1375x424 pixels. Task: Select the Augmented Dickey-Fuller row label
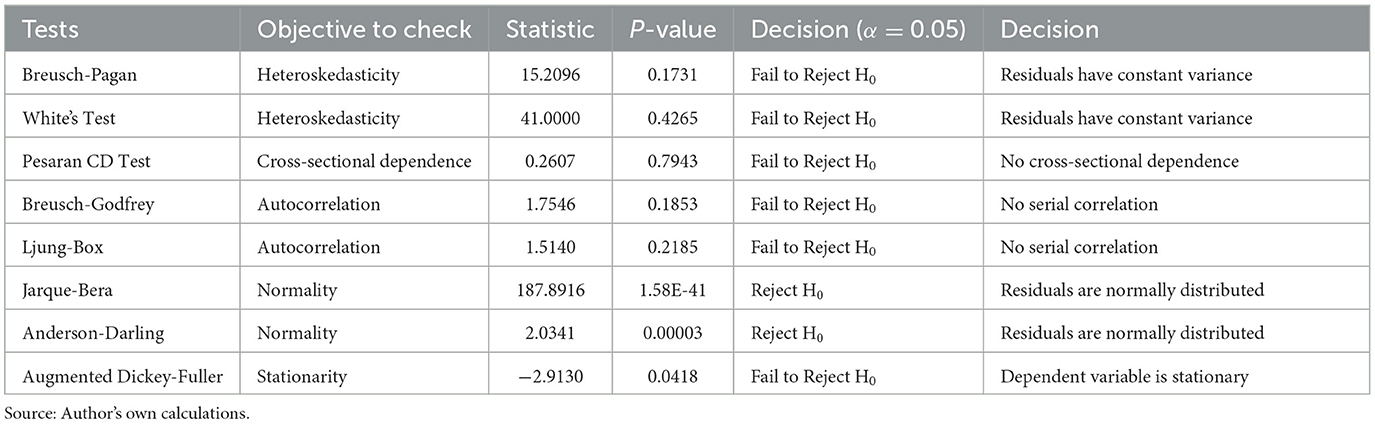104,376
